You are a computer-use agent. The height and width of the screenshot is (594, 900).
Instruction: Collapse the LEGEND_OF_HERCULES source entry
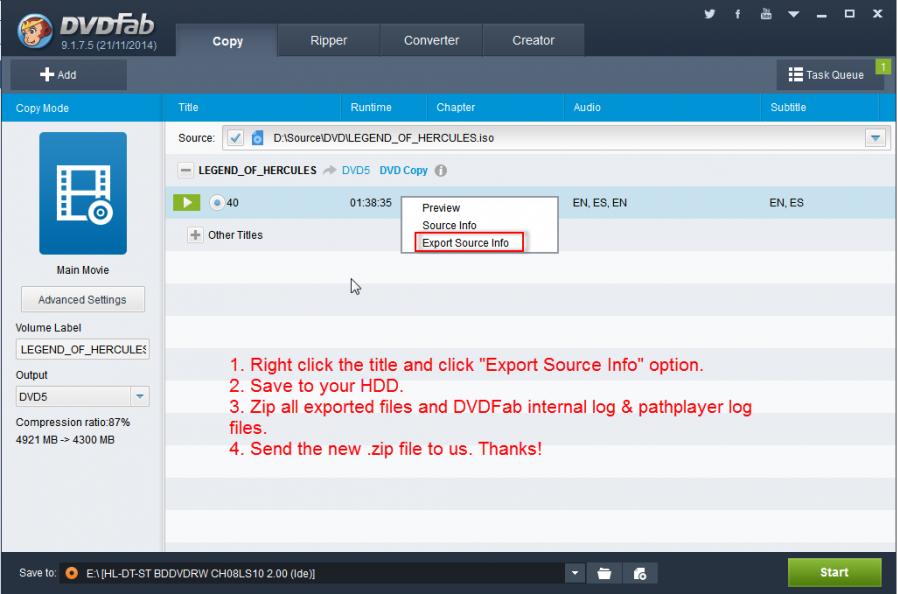point(185,171)
